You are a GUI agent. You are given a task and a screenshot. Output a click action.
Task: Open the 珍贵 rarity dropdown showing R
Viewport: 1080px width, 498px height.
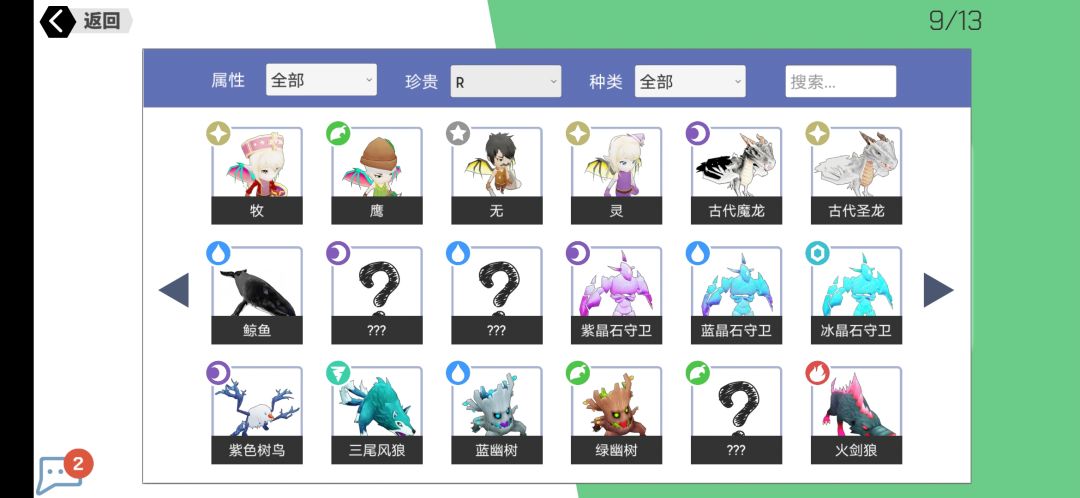506,81
